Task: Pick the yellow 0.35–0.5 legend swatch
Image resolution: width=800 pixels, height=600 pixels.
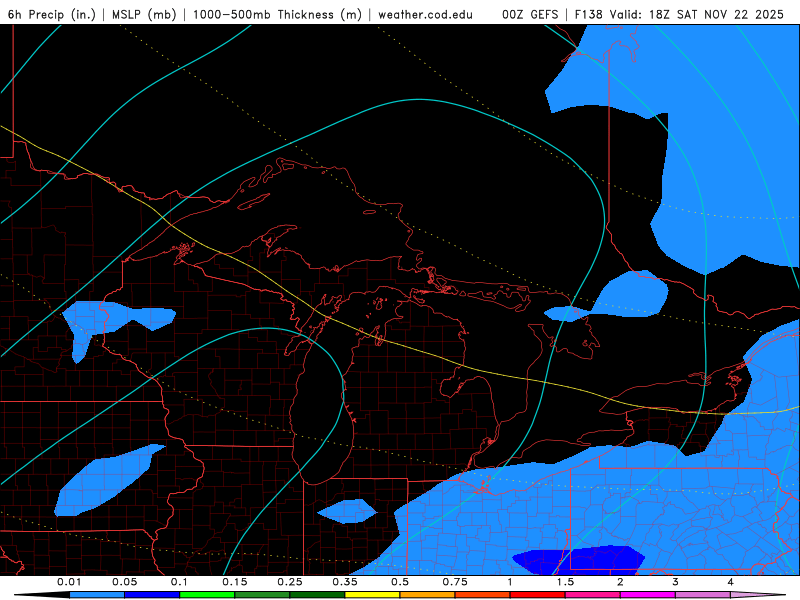Action: coord(372,595)
